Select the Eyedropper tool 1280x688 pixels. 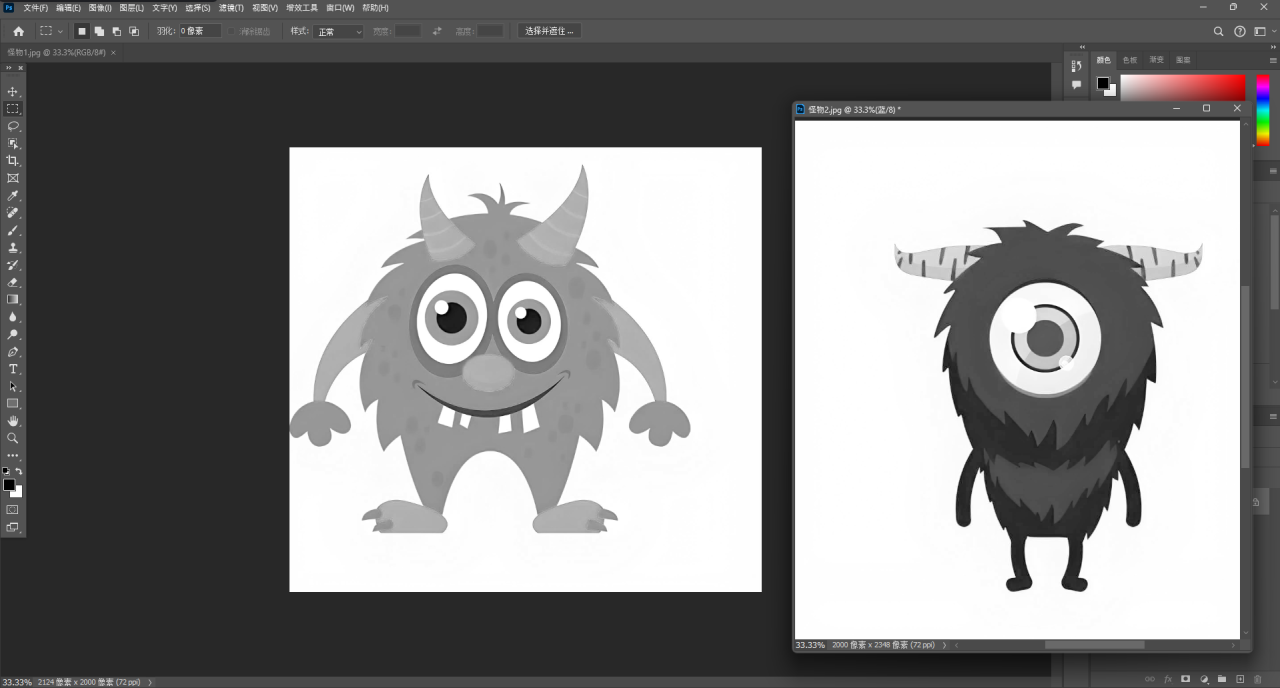13,196
